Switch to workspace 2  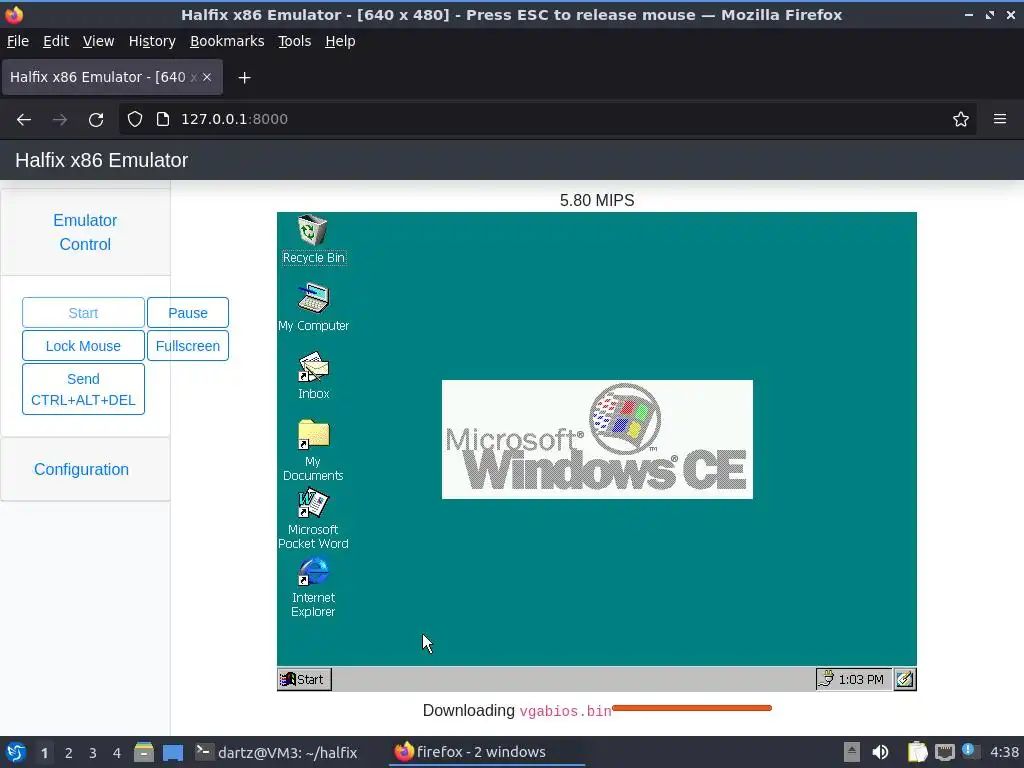tap(69, 753)
